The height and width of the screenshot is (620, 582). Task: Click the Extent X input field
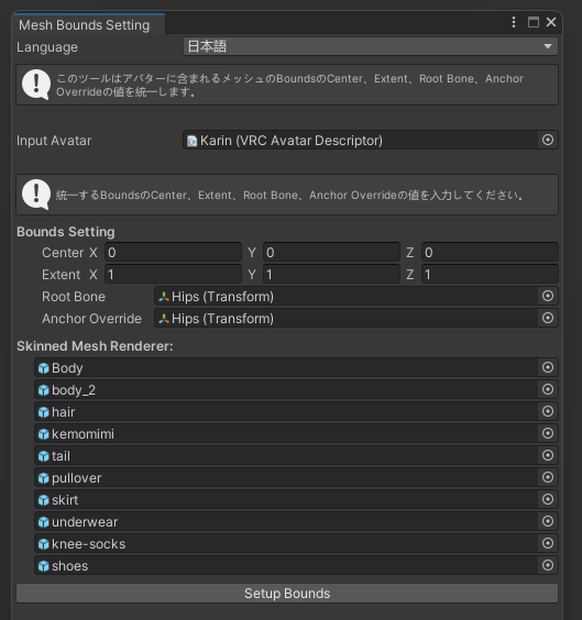pyautogui.click(x=173, y=274)
